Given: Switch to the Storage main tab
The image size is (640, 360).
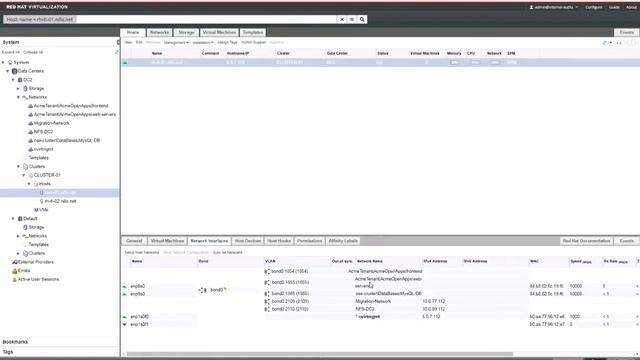Looking at the screenshot, I should [x=186, y=32].
